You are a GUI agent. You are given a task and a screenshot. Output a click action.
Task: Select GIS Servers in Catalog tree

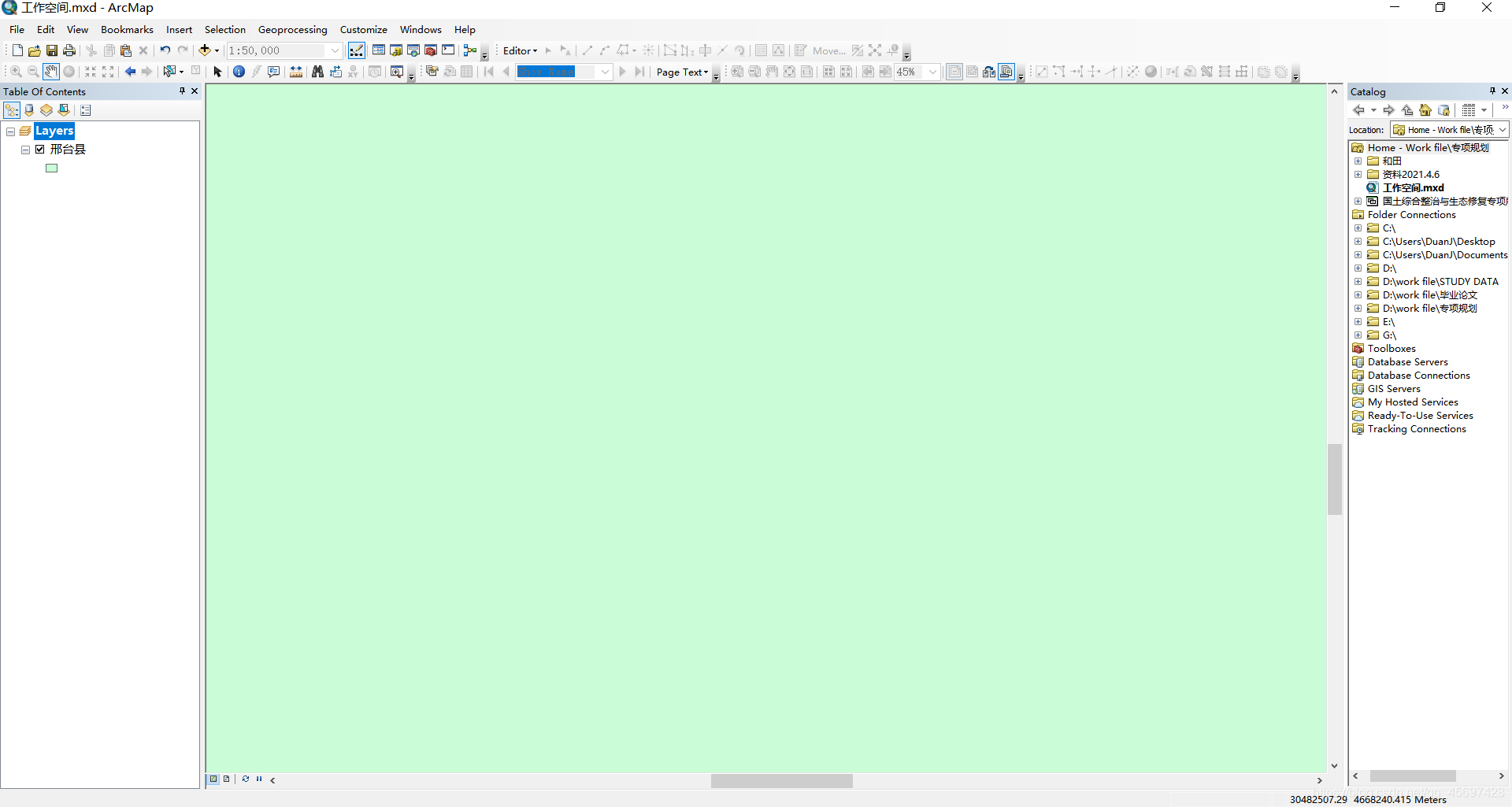click(x=1394, y=389)
